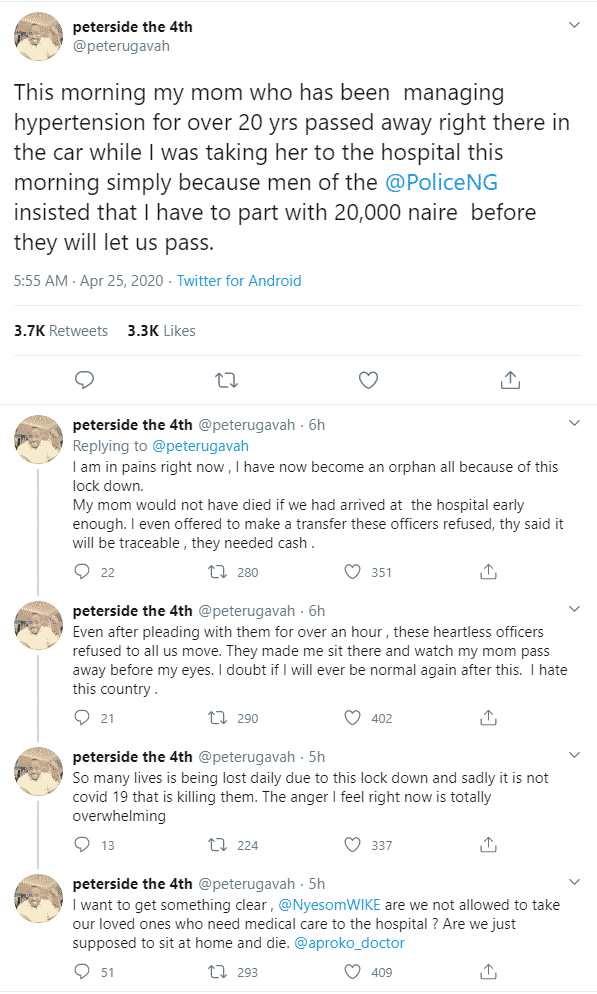Share the "I am in pains" reply

(487, 570)
